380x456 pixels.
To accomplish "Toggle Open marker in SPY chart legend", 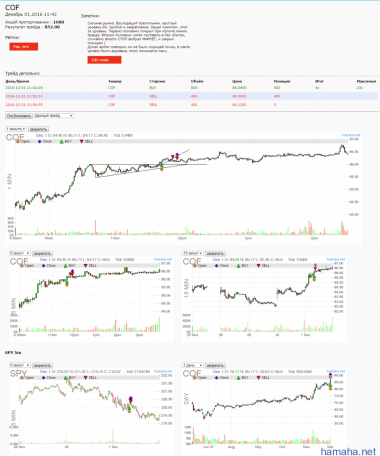I will 22,378.
